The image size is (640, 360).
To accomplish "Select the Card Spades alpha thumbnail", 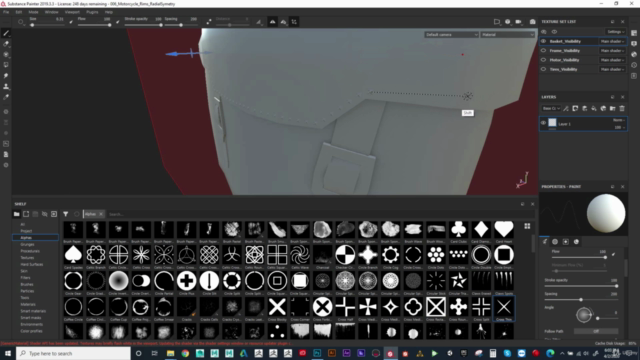I will tap(73, 255).
